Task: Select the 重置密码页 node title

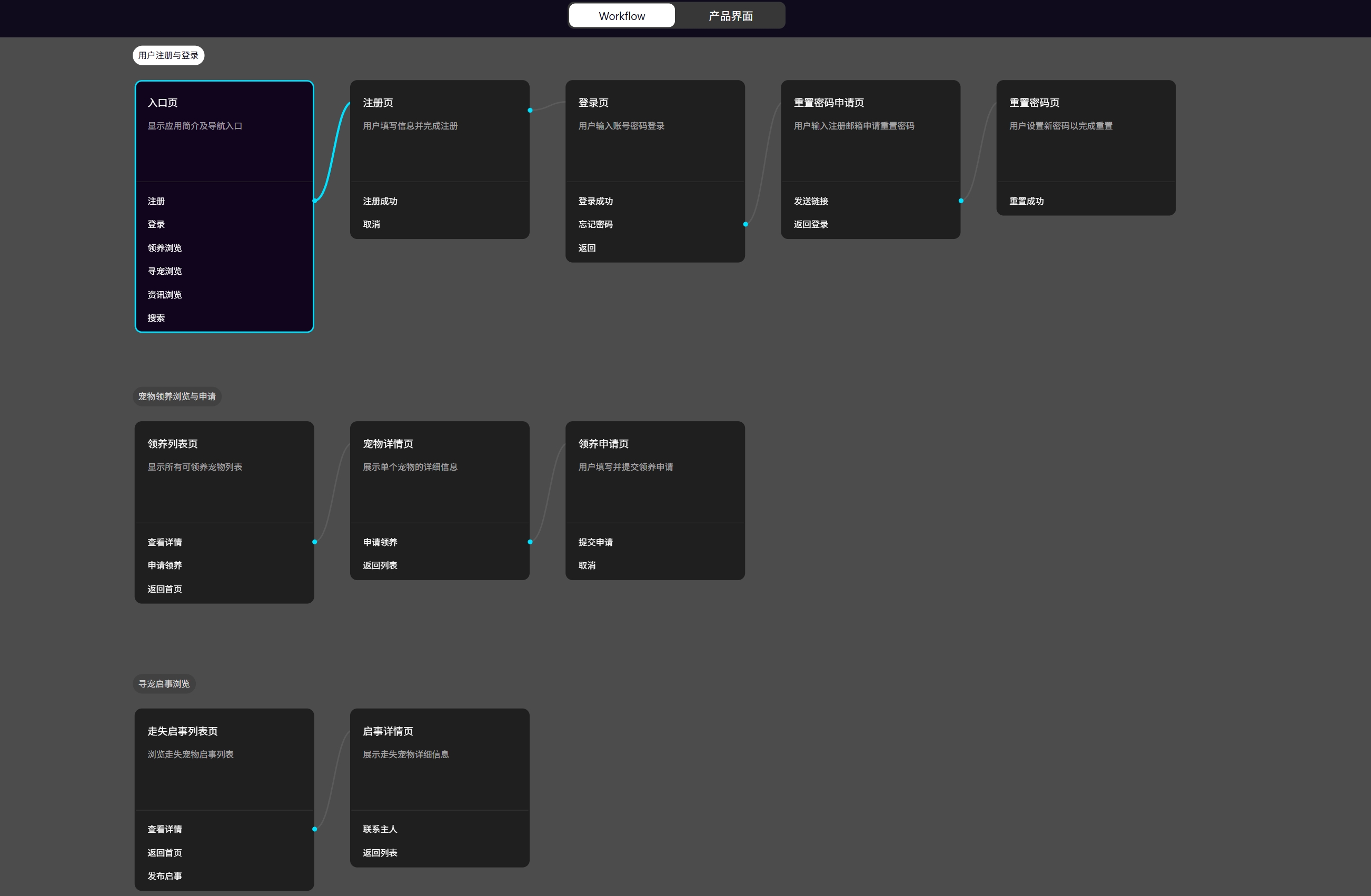Action: [1034, 103]
